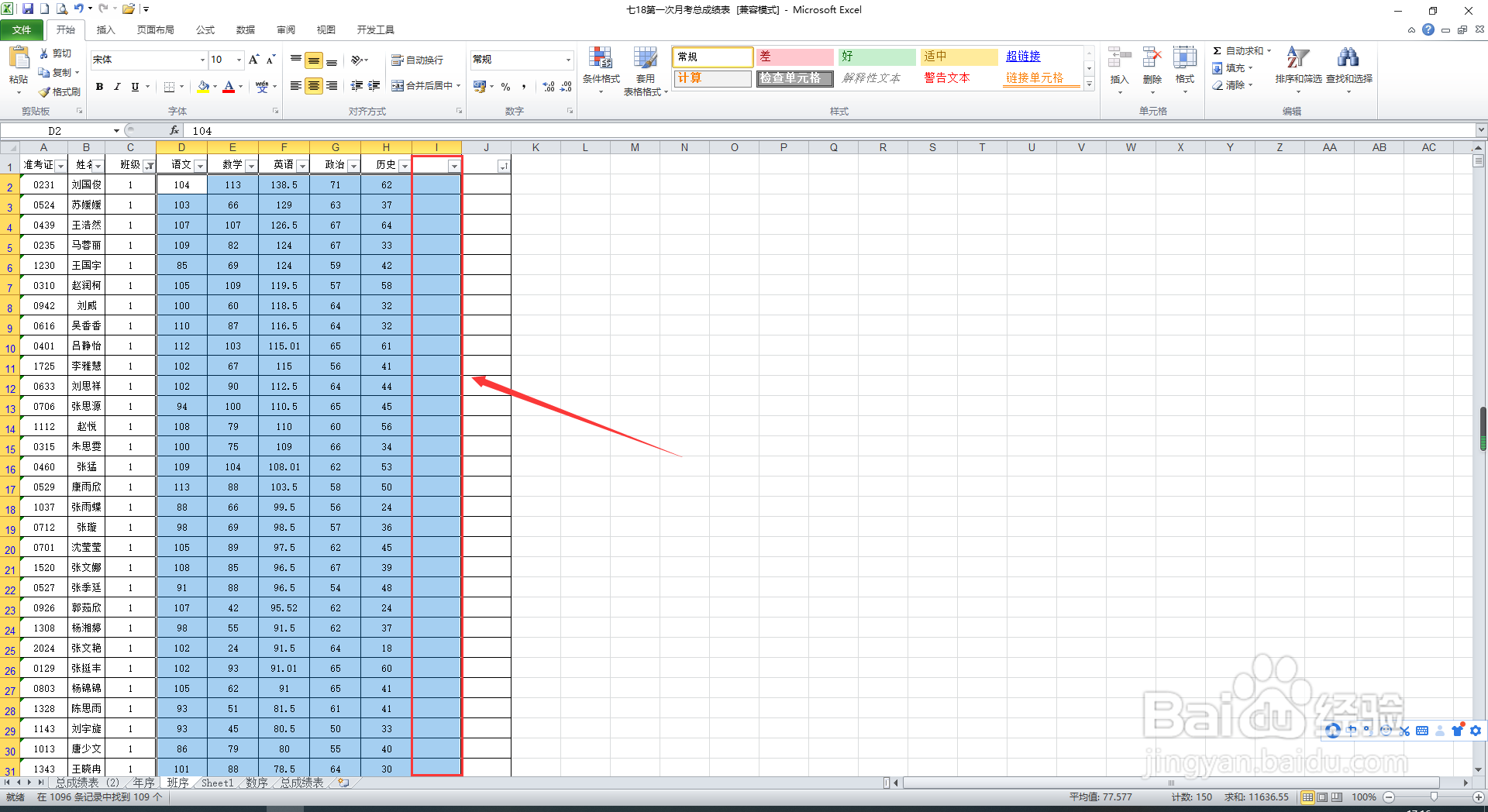Open the font name dropdown 宋体

[202, 60]
